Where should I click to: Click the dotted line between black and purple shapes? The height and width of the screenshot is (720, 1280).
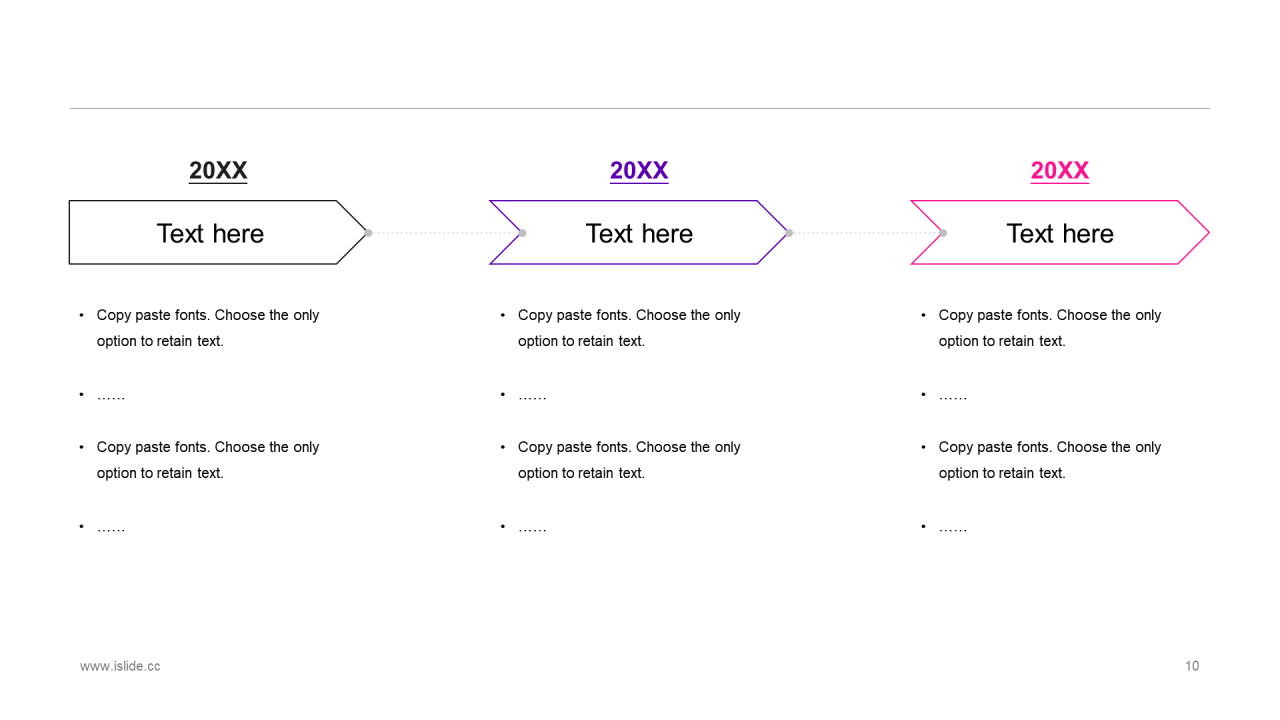[x=445, y=233]
